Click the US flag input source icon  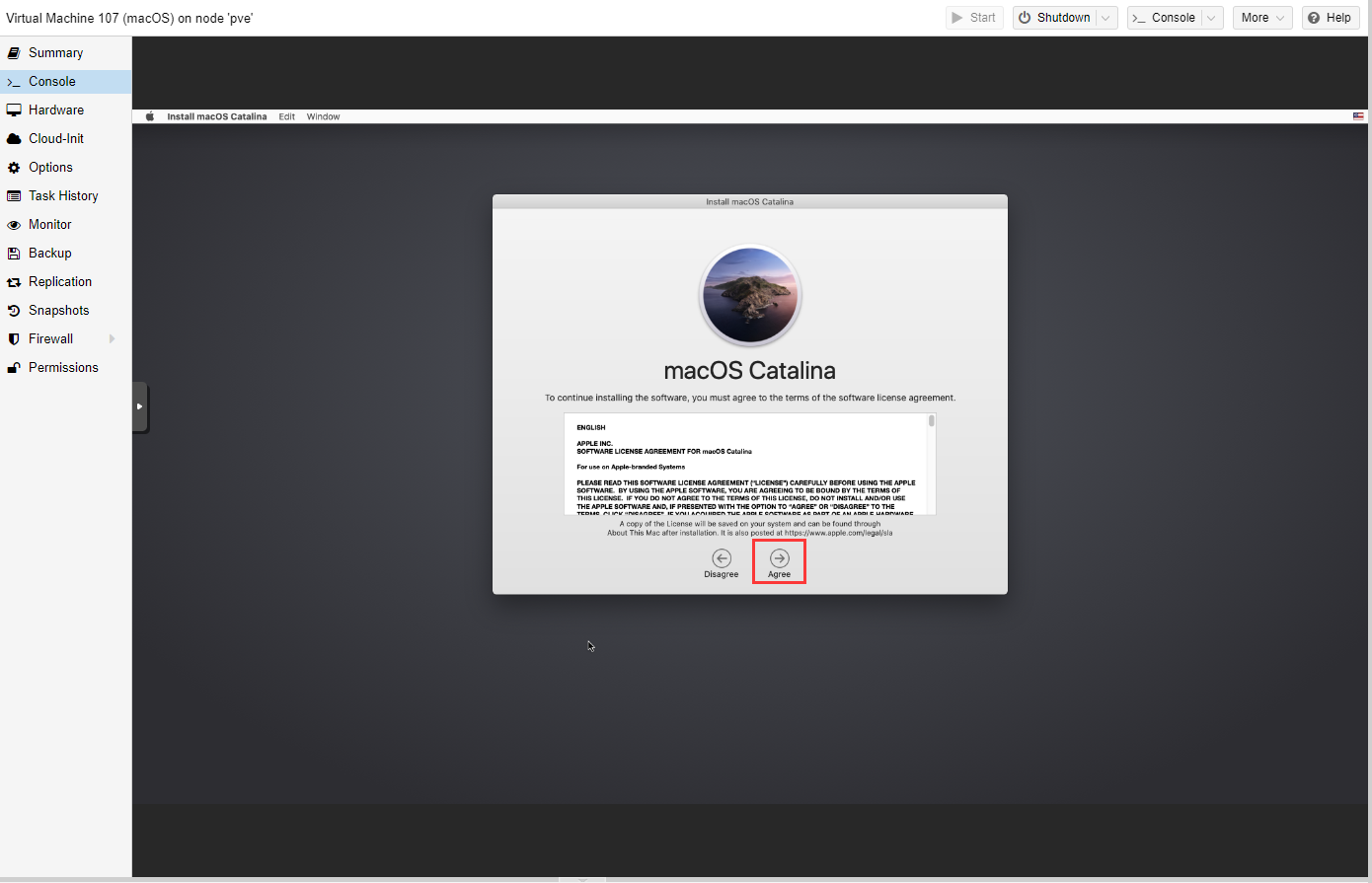[x=1358, y=116]
